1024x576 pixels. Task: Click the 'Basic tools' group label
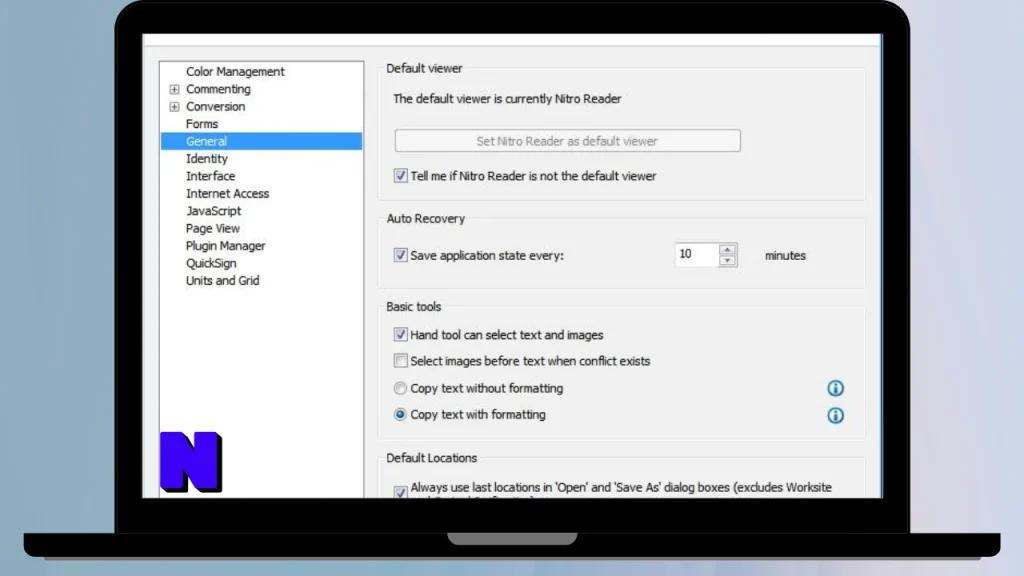coord(413,306)
